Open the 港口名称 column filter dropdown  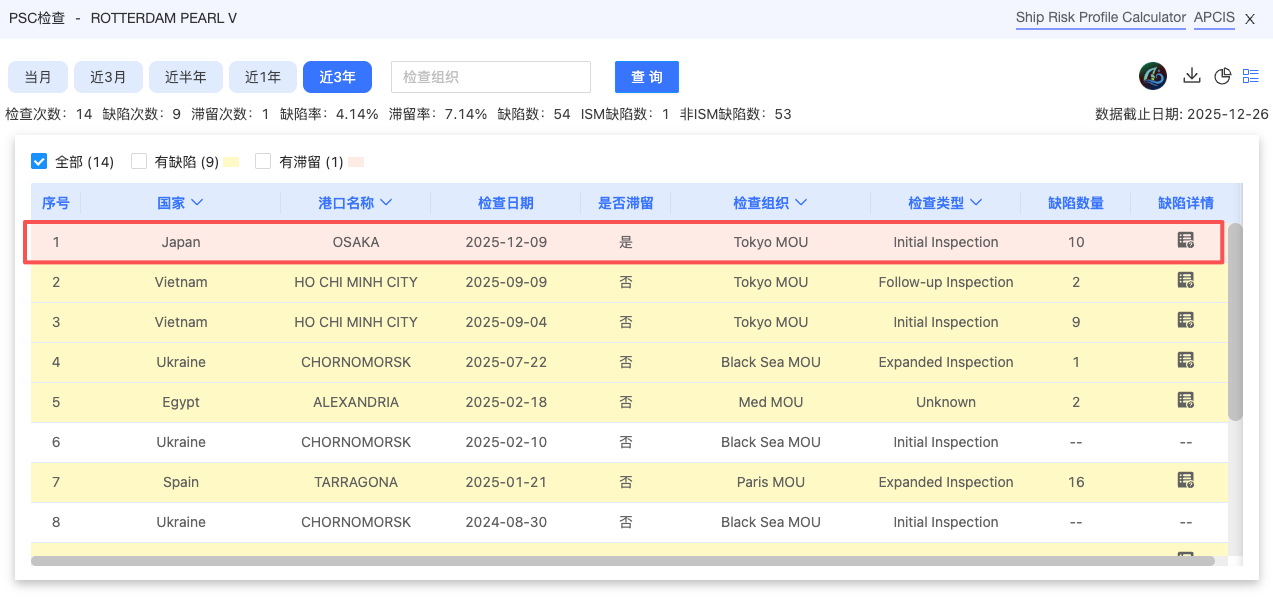click(x=386, y=203)
